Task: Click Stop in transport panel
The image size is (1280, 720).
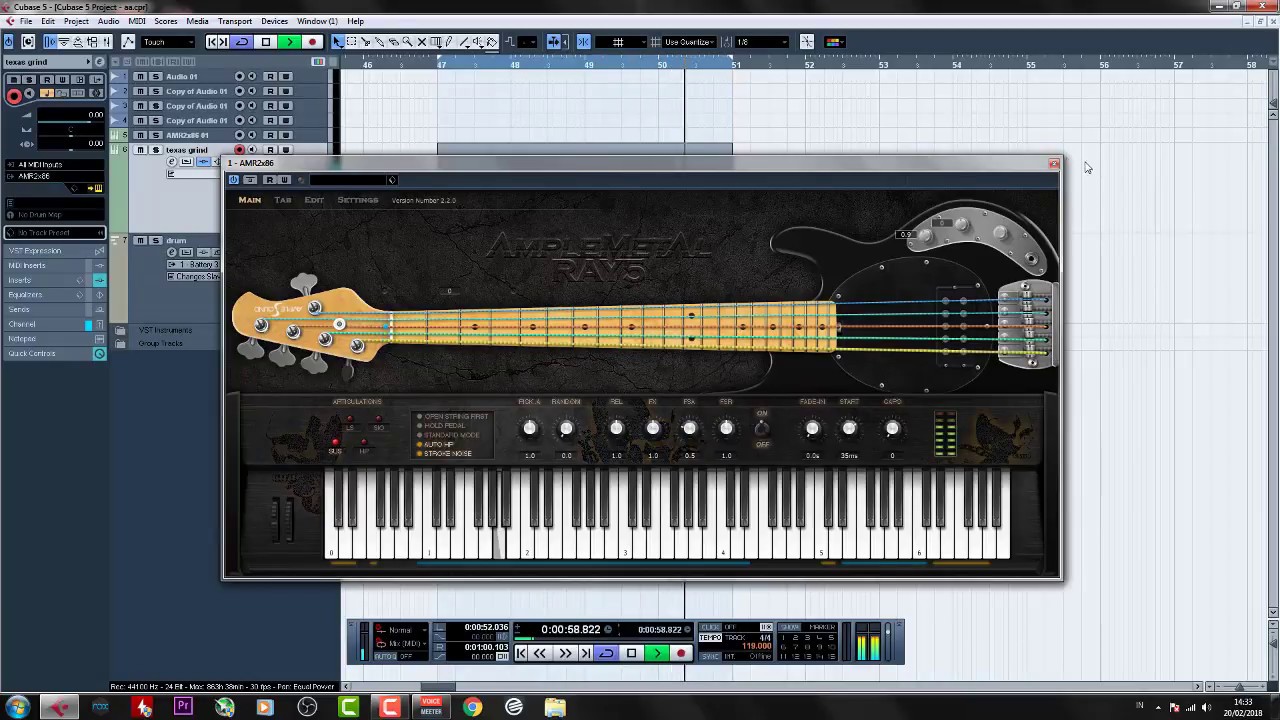Action: click(631, 653)
